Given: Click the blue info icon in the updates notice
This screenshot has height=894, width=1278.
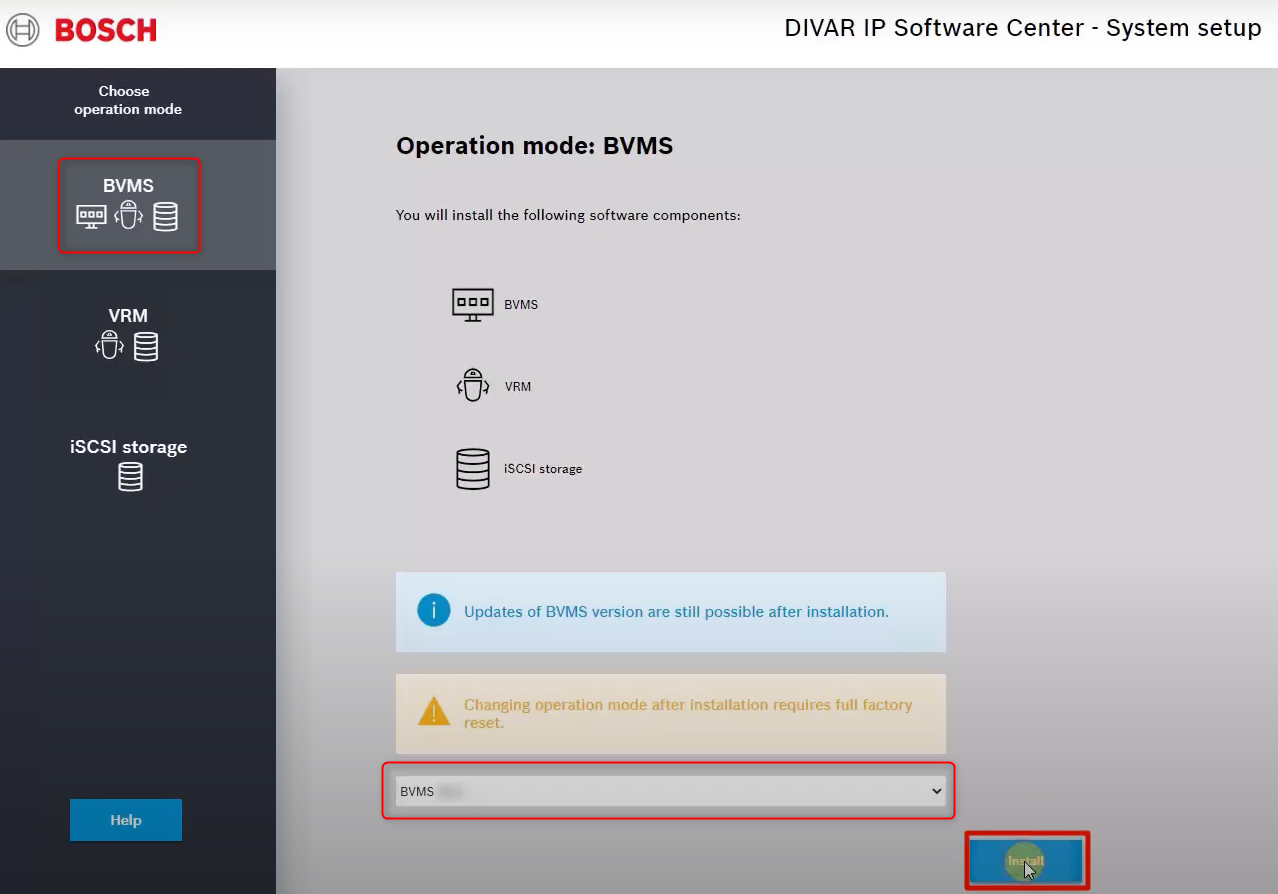Looking at the screenshot, I should [433, 611].
